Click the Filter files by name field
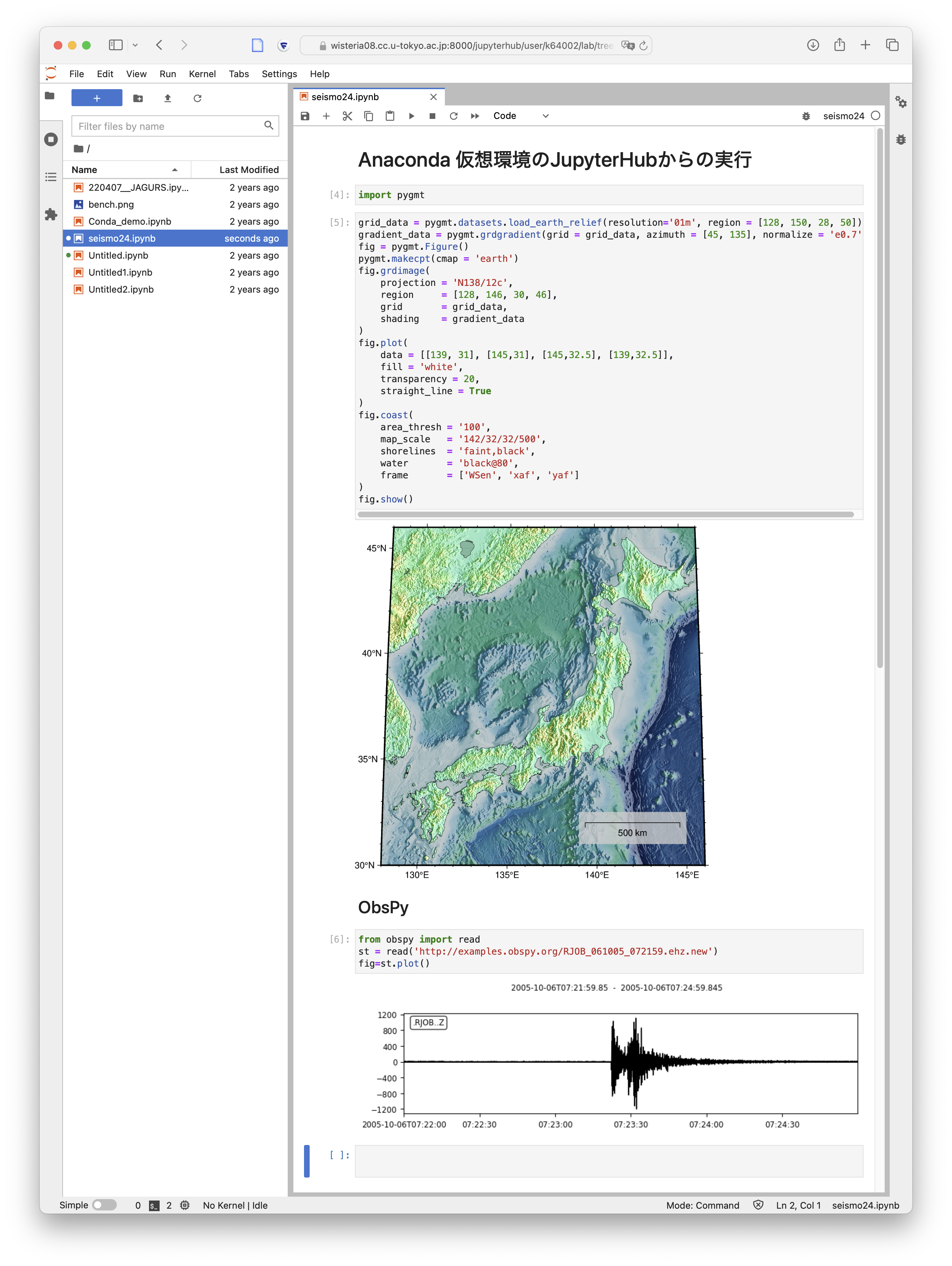This screenshot has width=952, height=1266. click(169, 126)
